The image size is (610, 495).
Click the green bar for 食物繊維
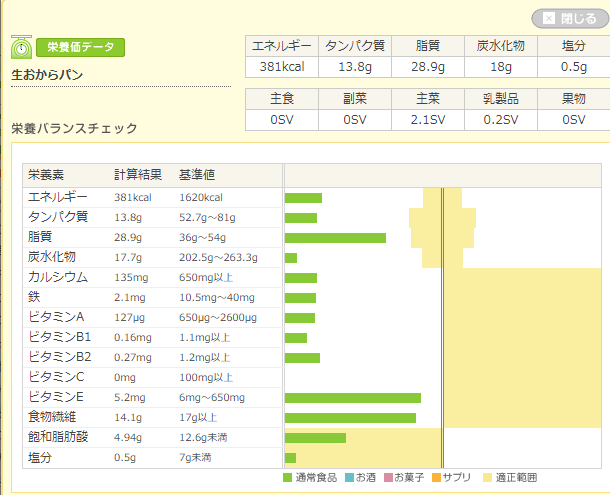click(350, 418)
